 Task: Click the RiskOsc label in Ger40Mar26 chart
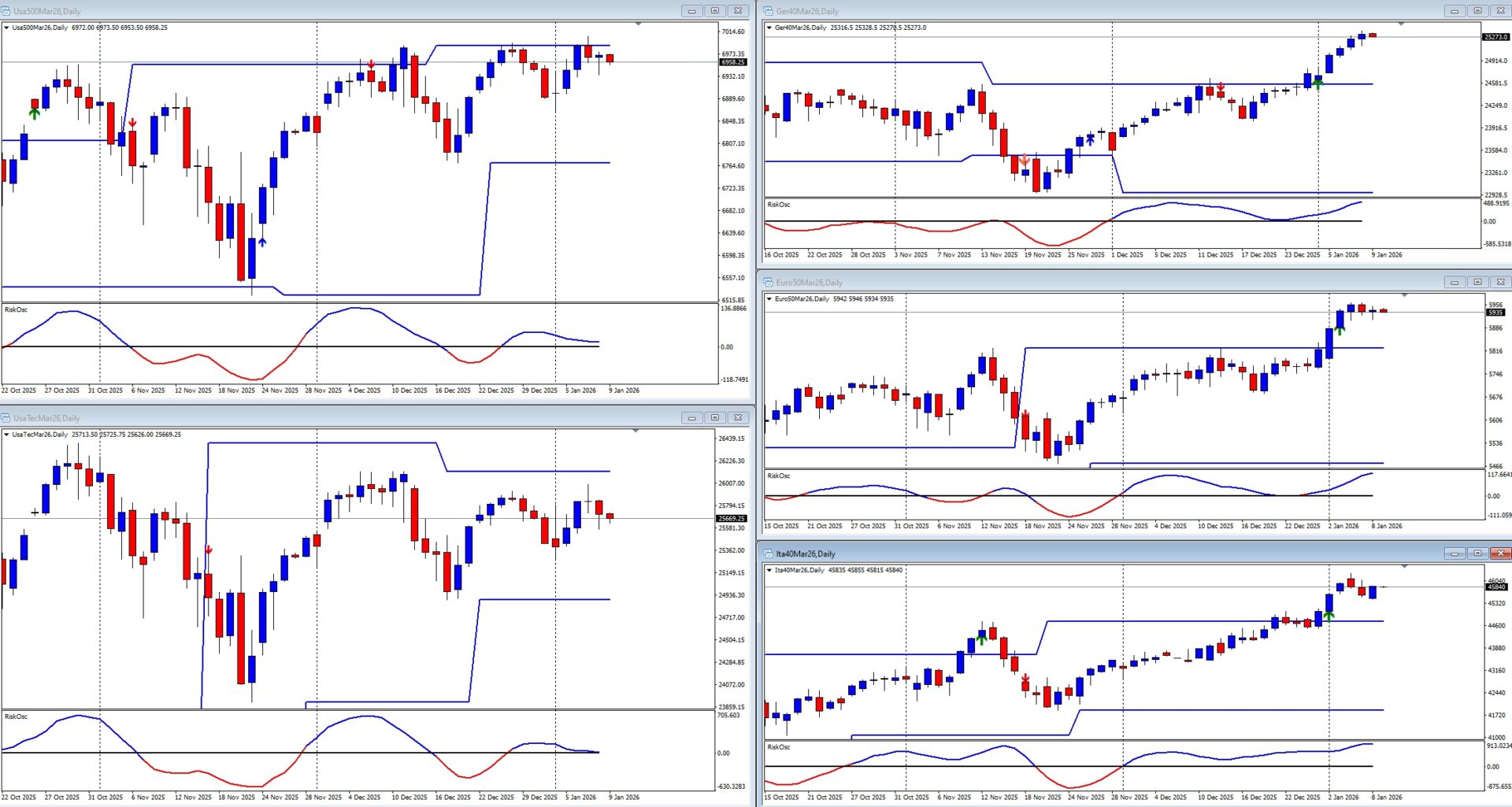click(x=778, y=205)
